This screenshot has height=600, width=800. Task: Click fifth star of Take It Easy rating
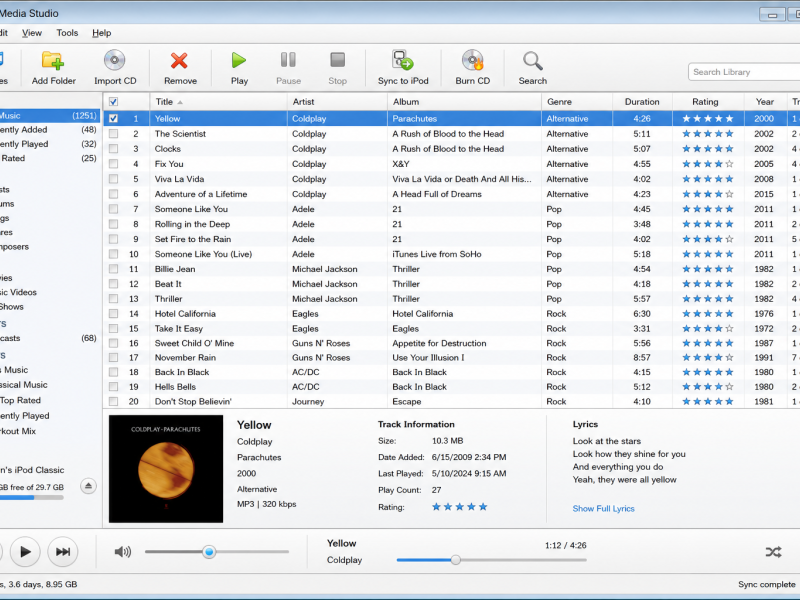click(729, 329)
